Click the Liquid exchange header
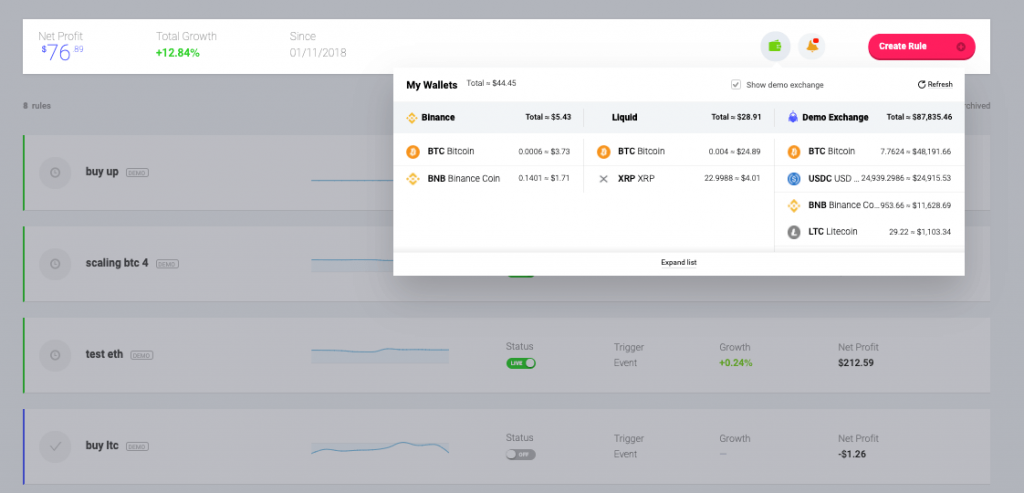The image size is (1024, 493). pos(624,118)
